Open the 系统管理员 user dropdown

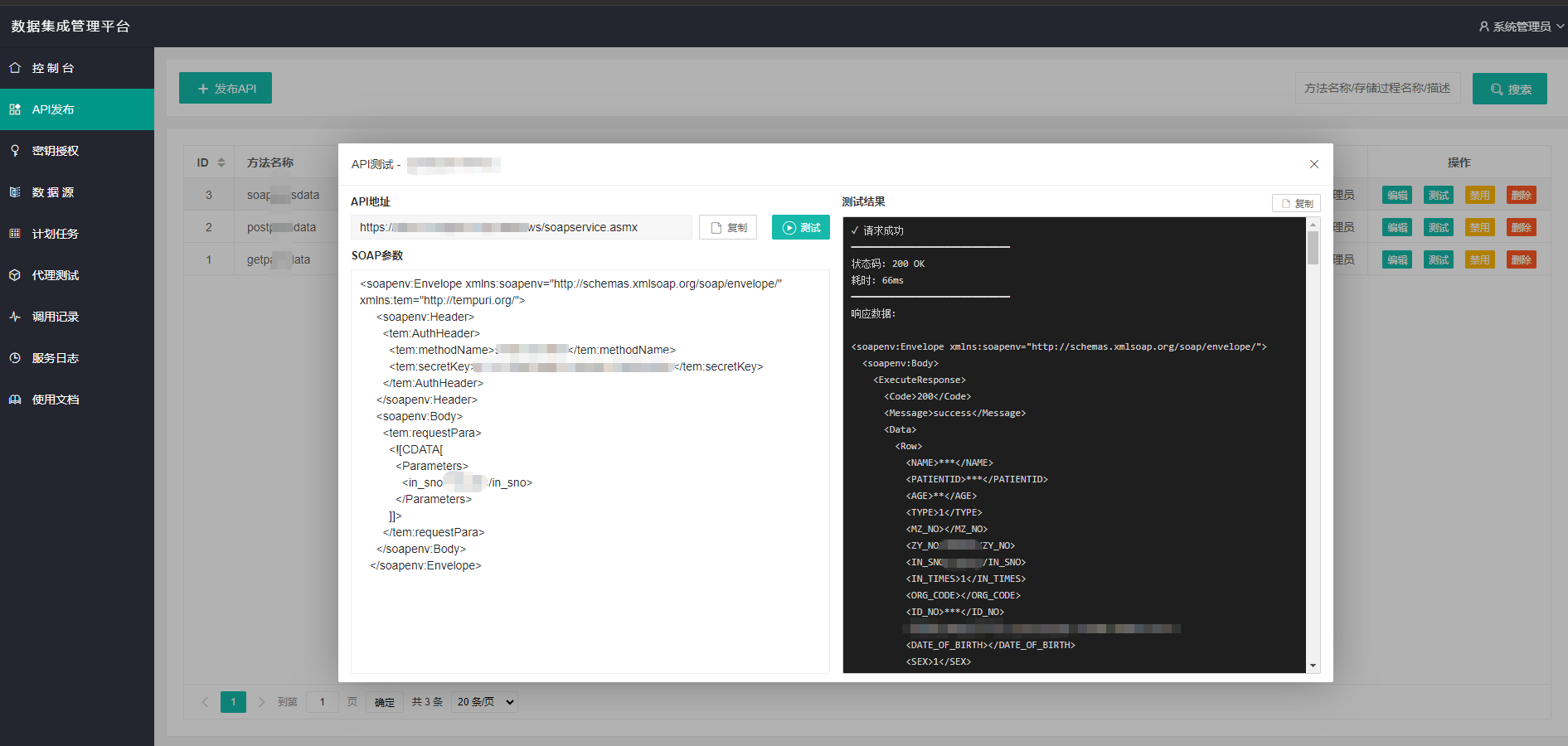[1521, 27]
